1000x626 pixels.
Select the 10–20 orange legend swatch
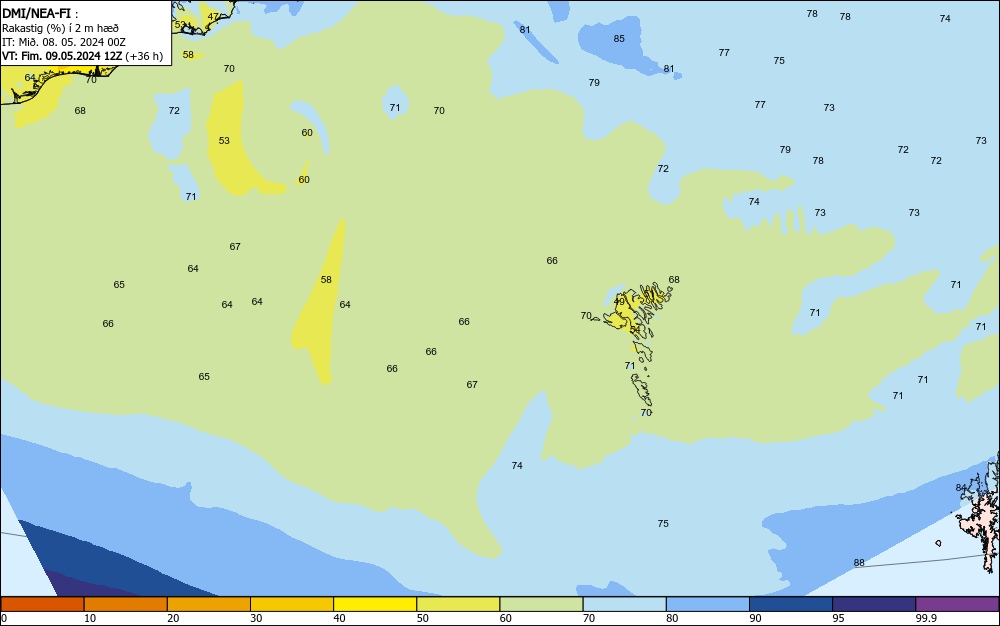126,604
